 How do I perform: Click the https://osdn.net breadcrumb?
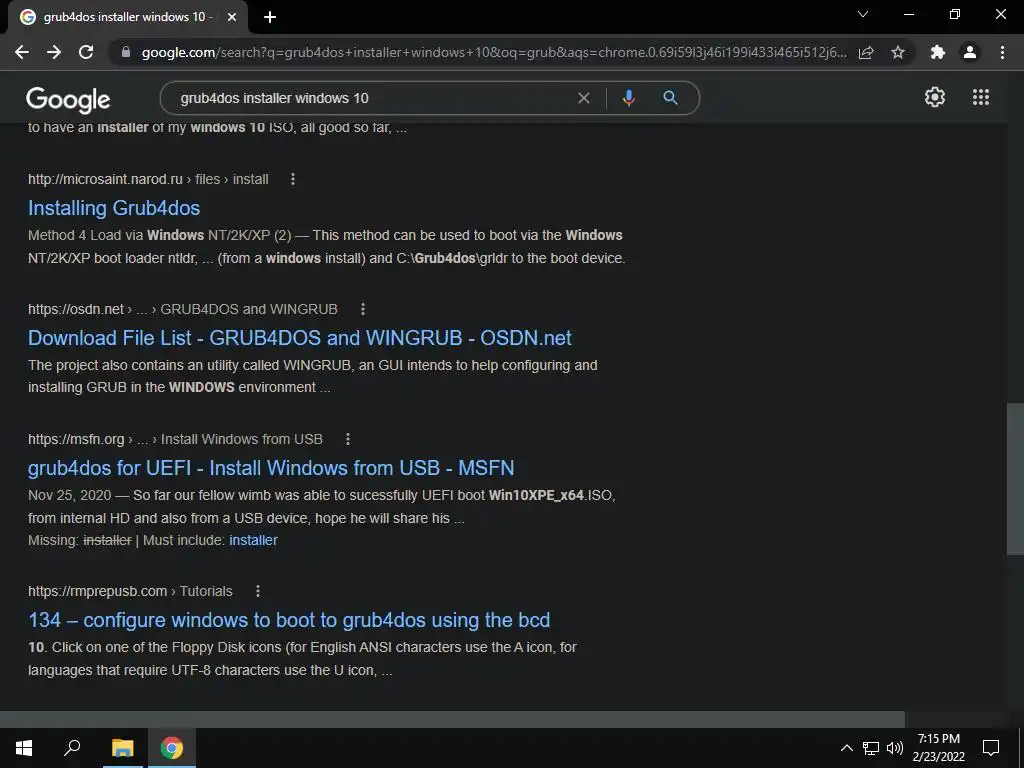point(76,309)
